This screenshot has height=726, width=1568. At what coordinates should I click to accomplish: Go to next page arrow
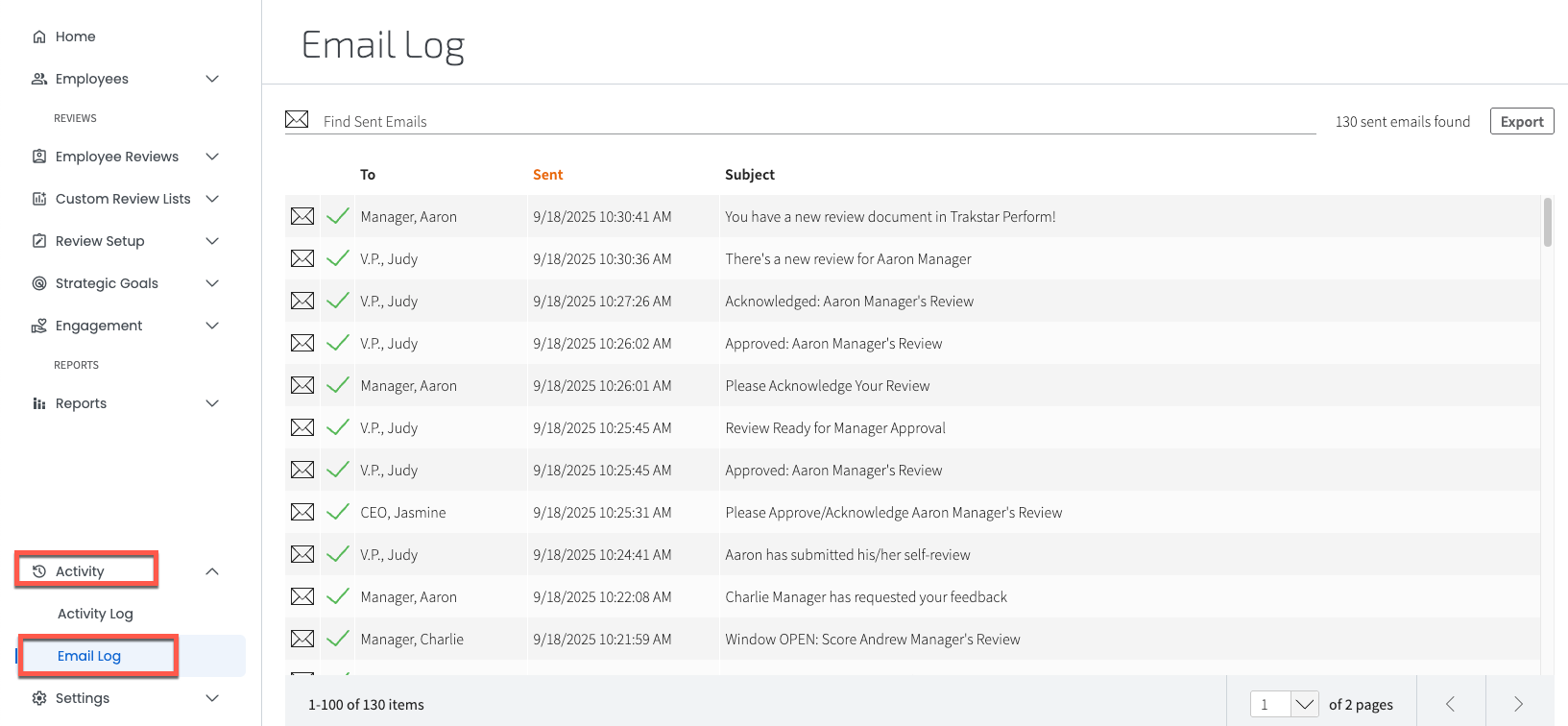point(1518,704)
